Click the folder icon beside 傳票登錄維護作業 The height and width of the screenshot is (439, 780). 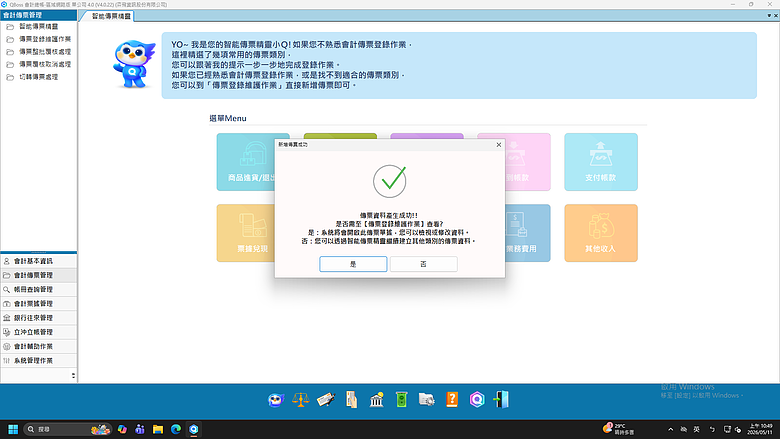(10, 39)
